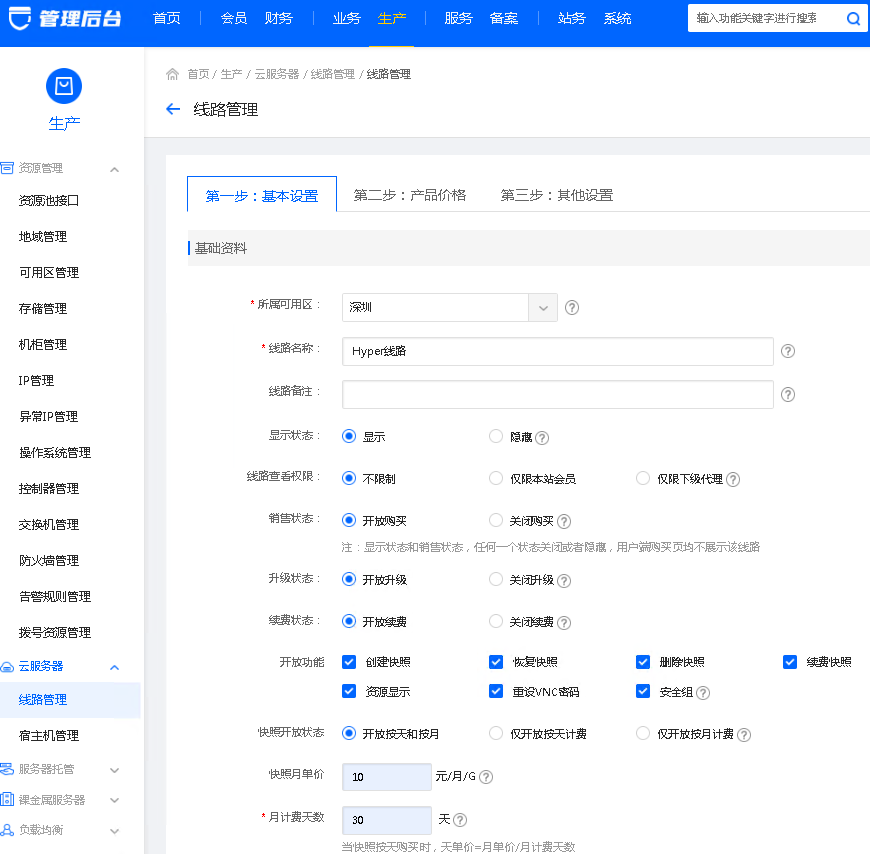
Task: Click help icon beside 关闭续费 option
Action: [564, 623]
